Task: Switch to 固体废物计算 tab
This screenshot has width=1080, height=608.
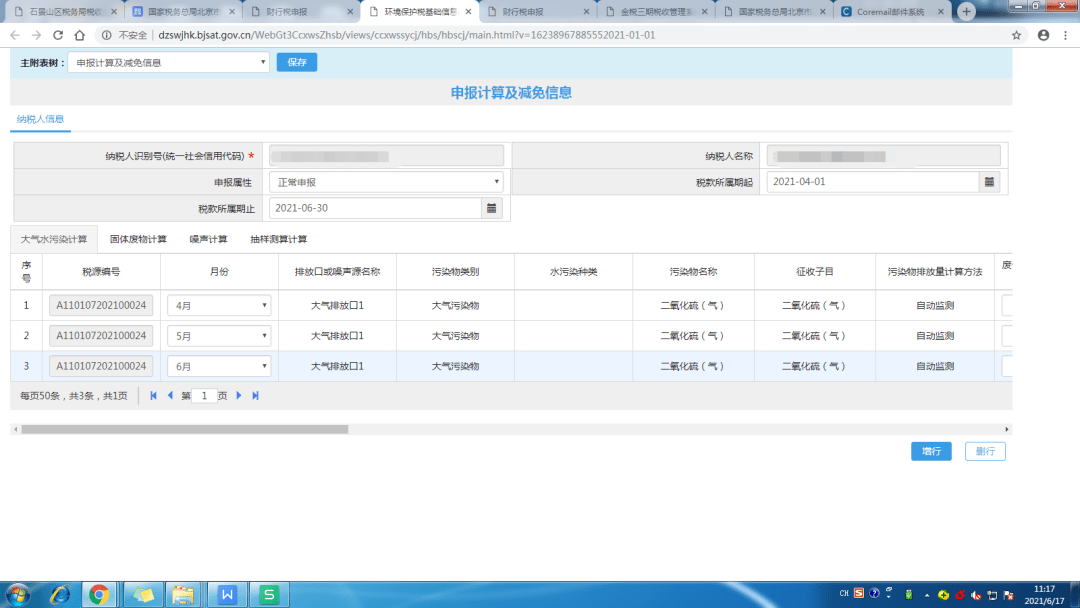Action: click(138, 239)
